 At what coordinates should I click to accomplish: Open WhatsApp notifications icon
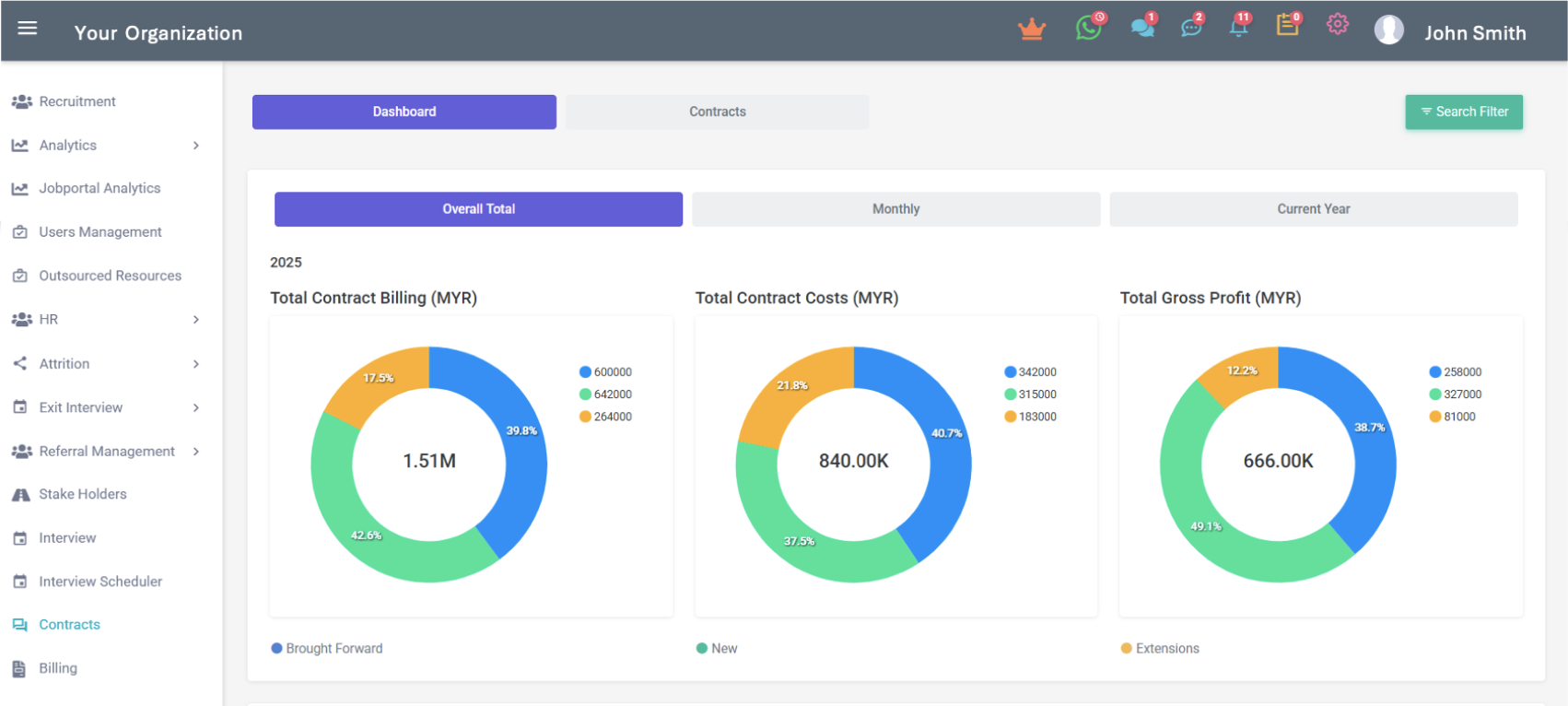1088,28
